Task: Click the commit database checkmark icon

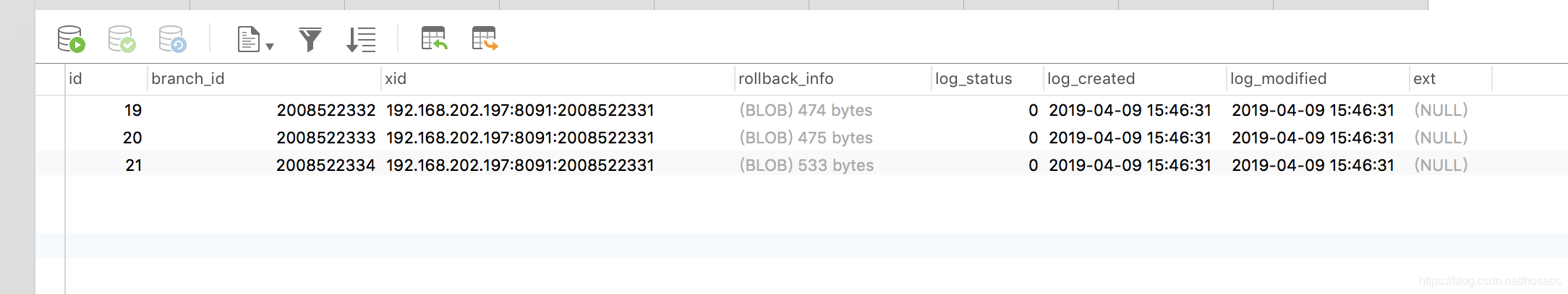Action: coord(122,39)
